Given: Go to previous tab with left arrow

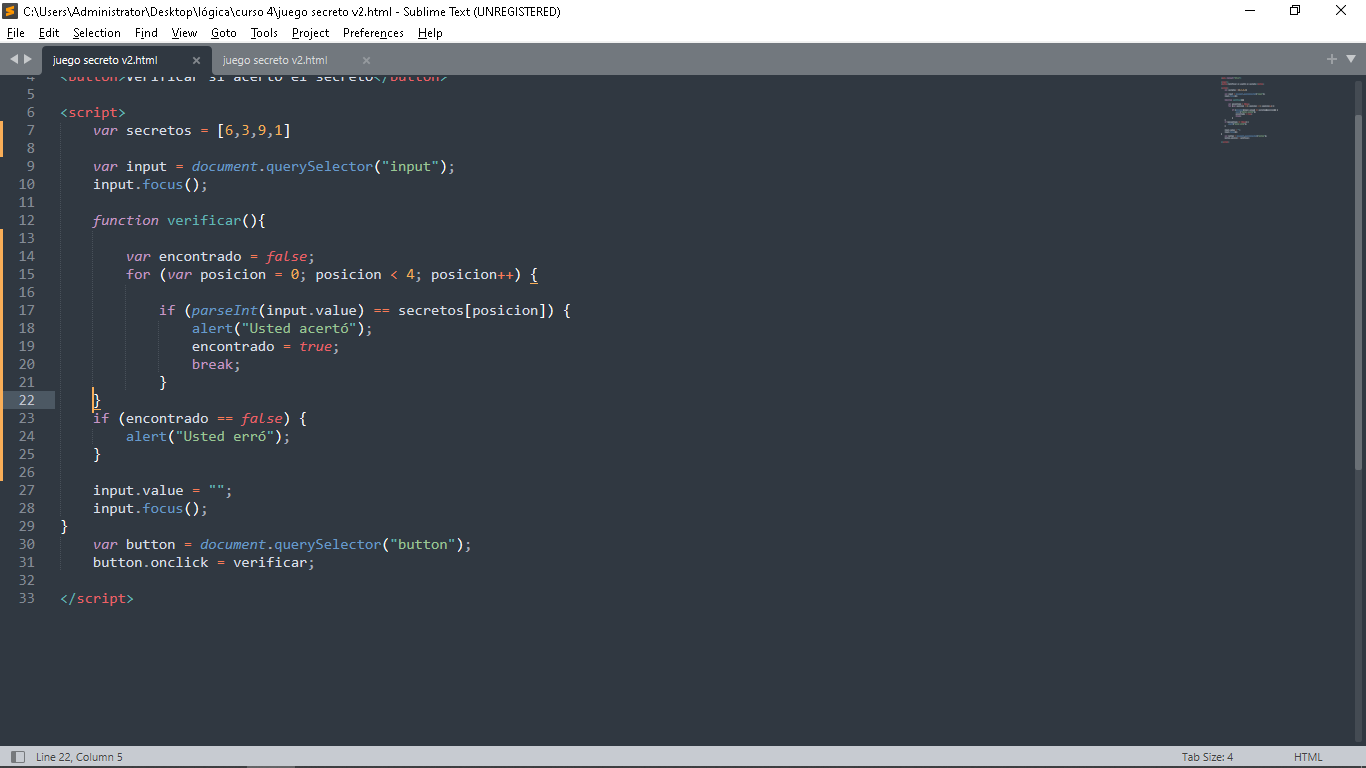Looking at the screenshot, I should 14,59.
